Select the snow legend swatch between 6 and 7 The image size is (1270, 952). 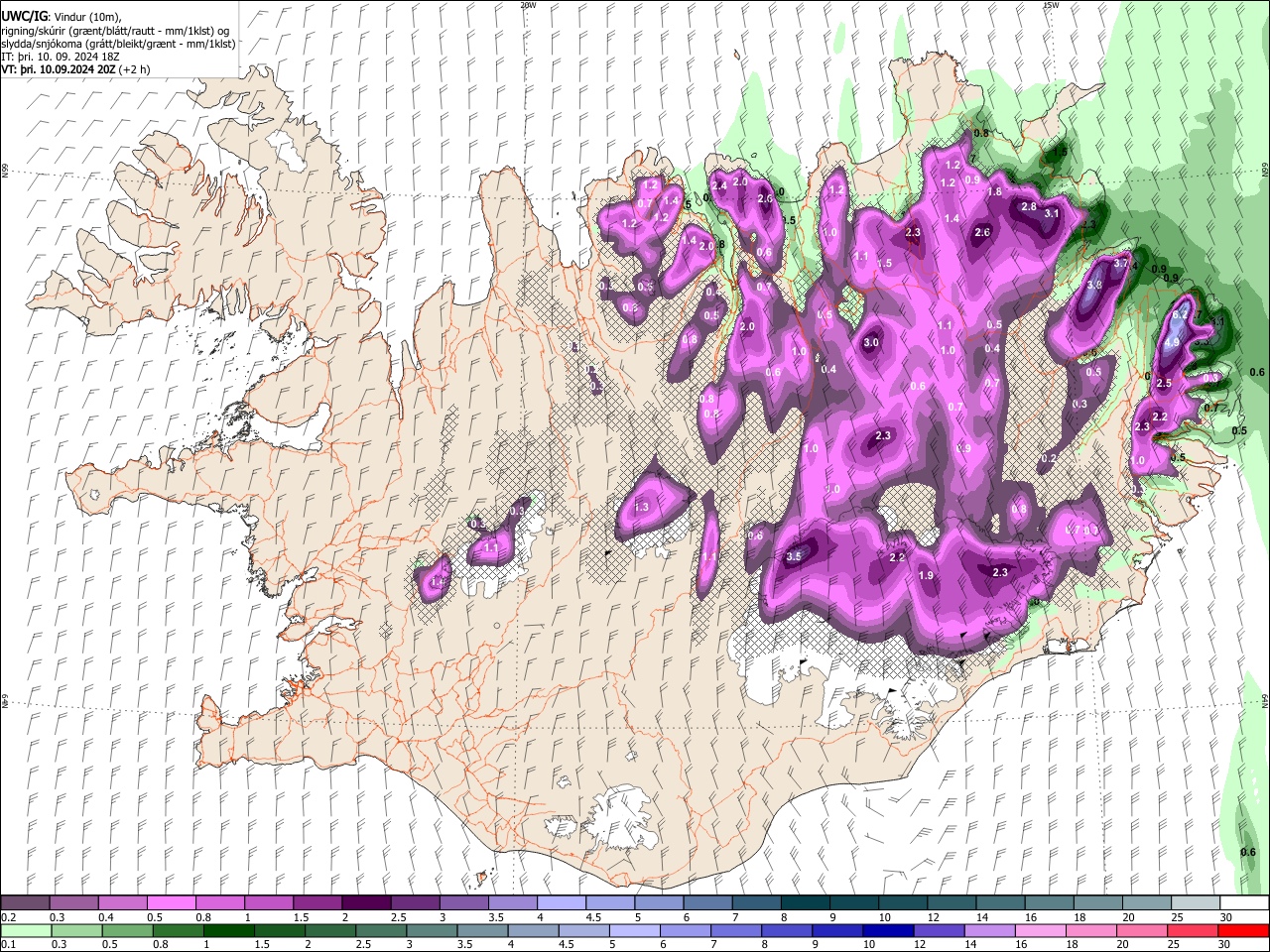click(707, 903)
